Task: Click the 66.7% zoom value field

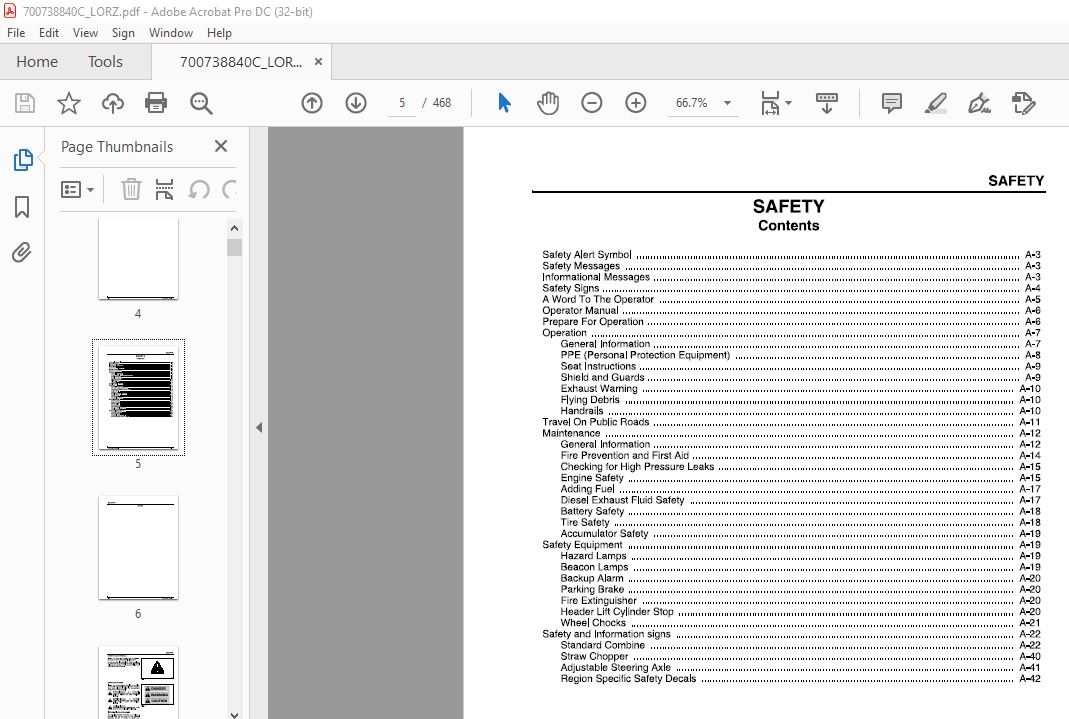Action: tap(691, 103)
